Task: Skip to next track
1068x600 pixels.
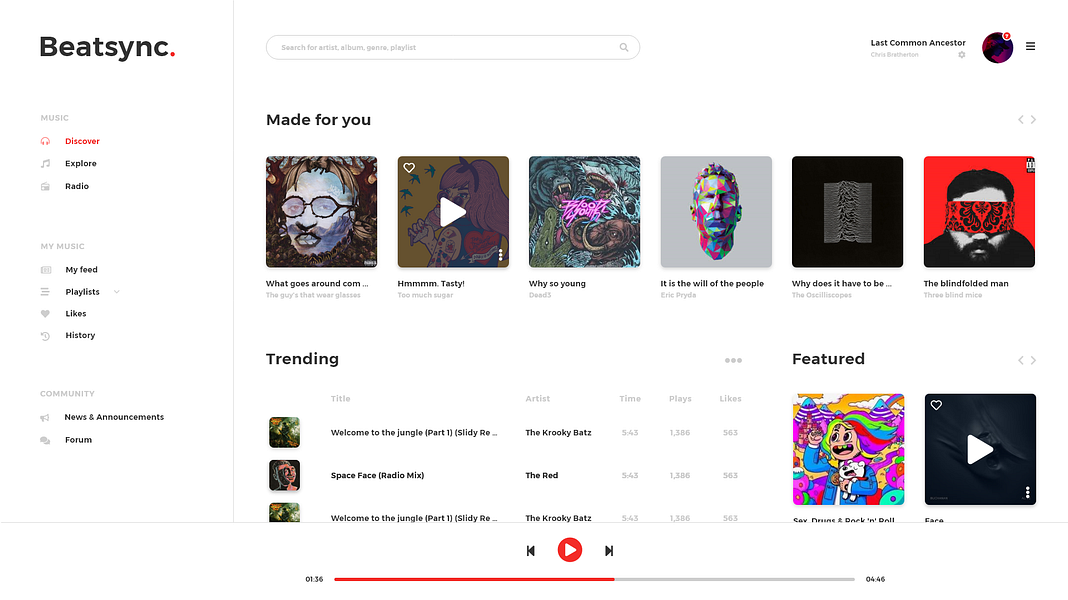Action: tap(609, 551)
